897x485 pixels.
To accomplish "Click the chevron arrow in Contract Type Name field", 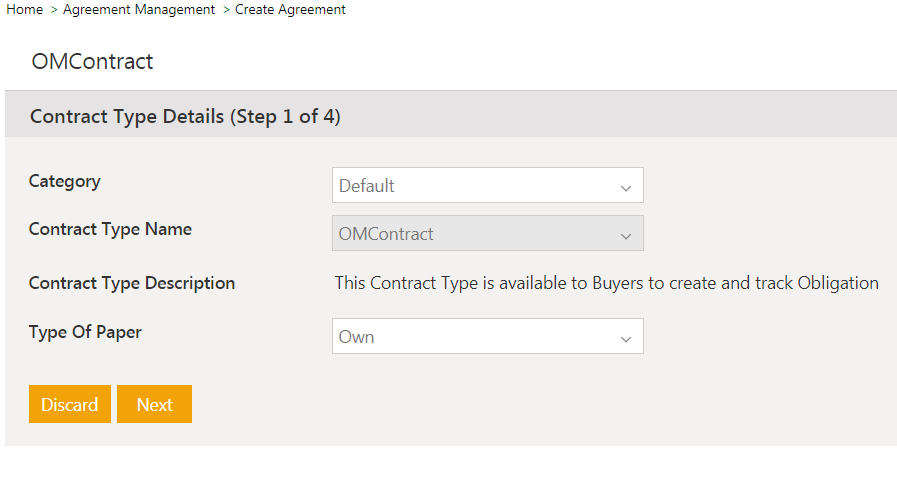I will 626,236.
